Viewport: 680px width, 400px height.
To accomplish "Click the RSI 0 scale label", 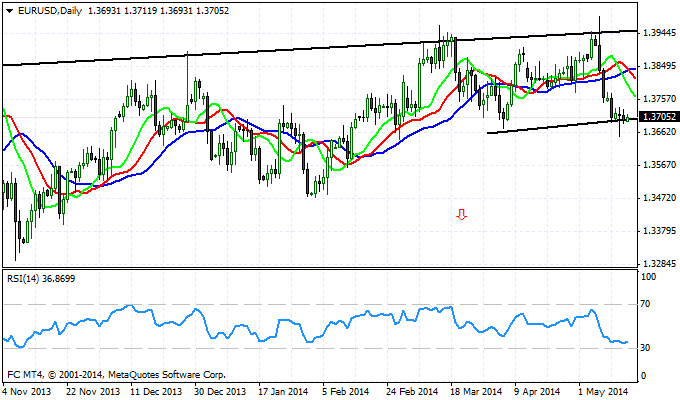I will point(643,376).
